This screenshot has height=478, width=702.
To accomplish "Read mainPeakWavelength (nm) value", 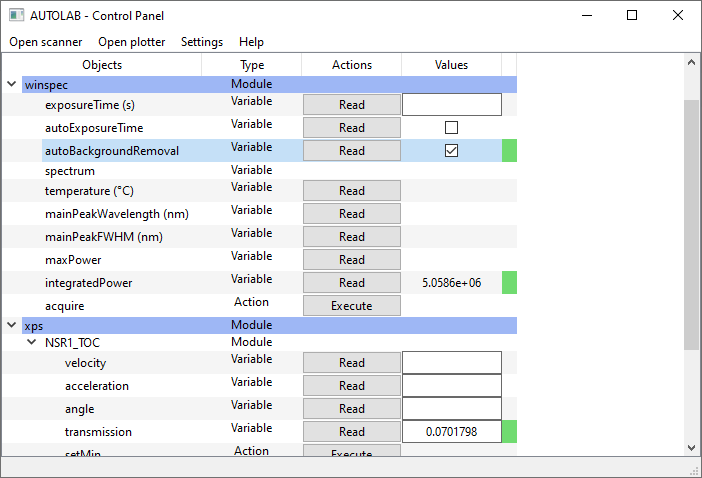I will (x=352, y=214).
